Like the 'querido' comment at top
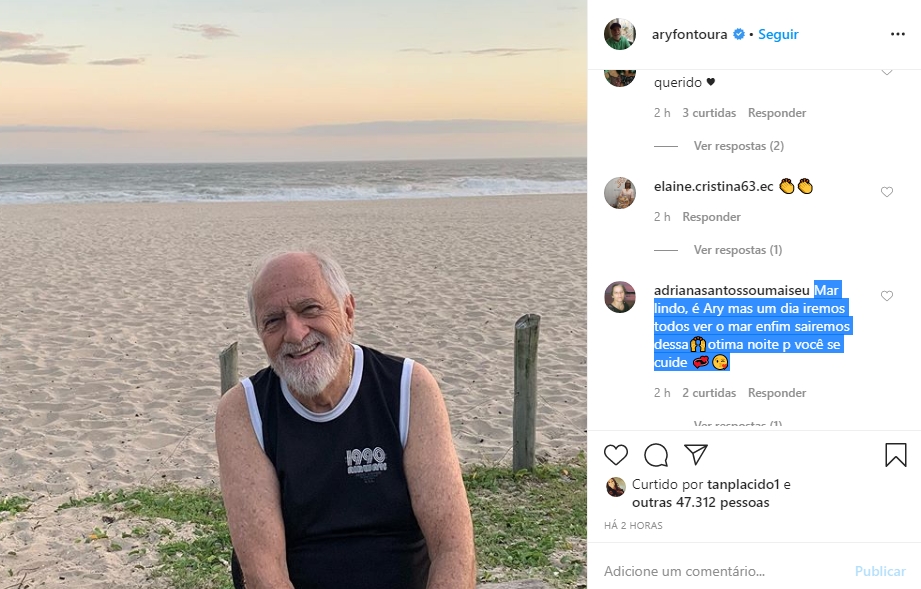Image resolution: width=921 pixels, height=589 pixels. coord(887,73)
